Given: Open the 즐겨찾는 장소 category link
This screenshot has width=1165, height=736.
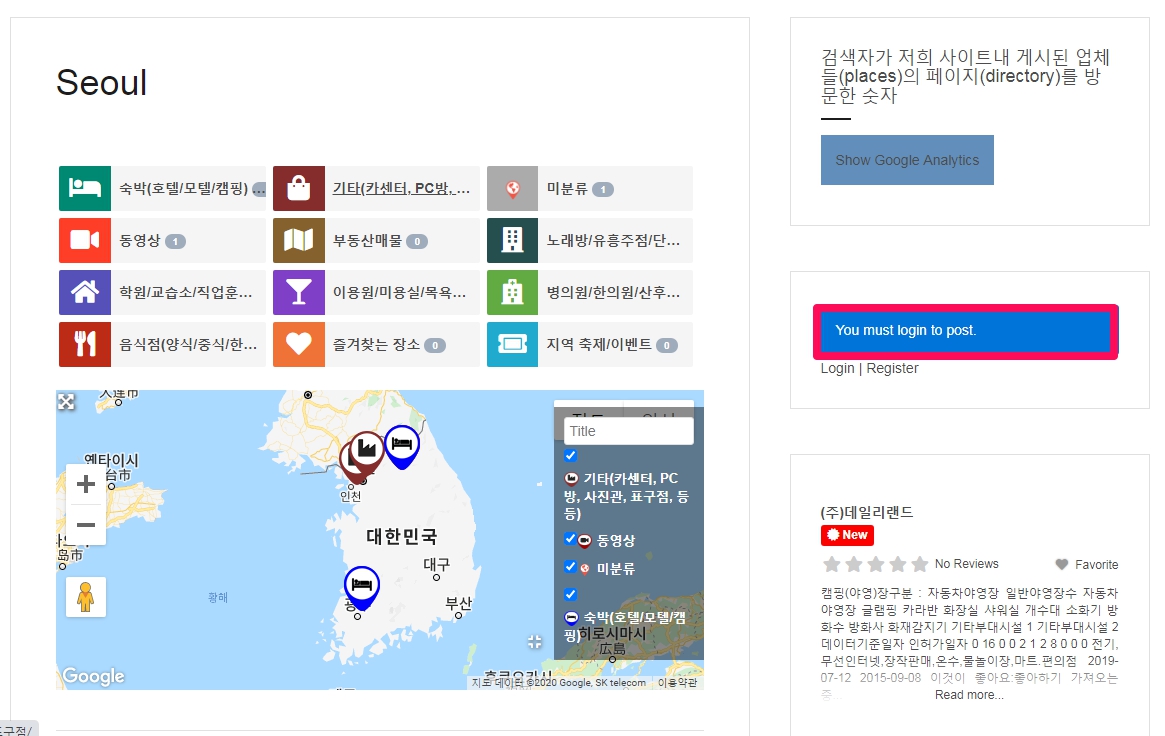Looking at the screenshot, I should [x=376, y=345].
